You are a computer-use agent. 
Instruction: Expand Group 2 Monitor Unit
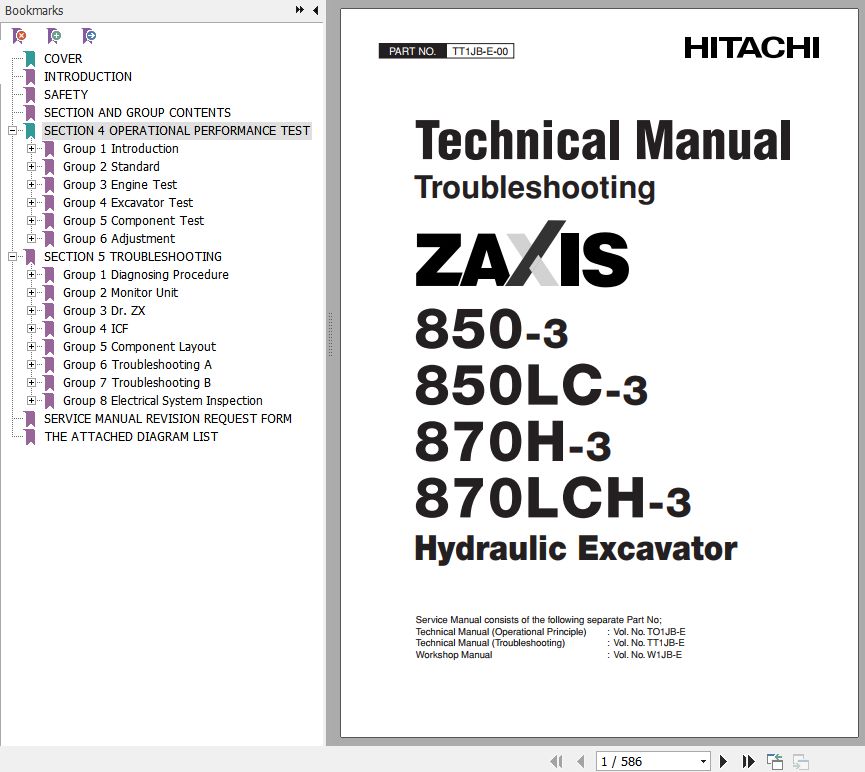31,292
